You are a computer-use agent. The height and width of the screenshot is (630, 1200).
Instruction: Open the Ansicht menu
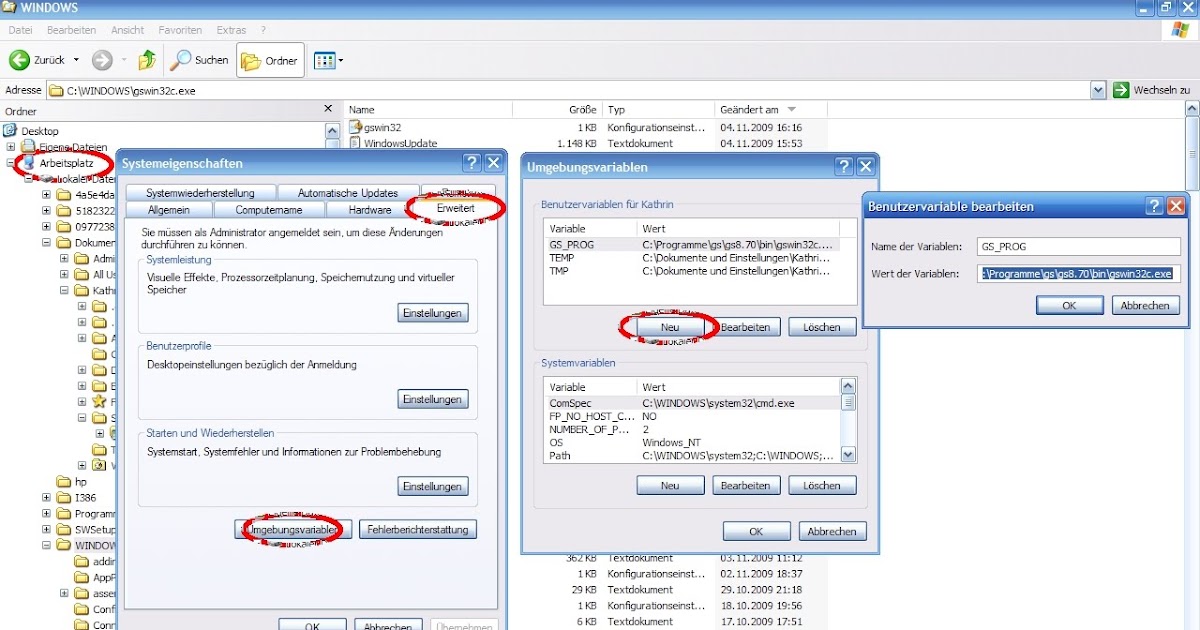tap(128, 30)
